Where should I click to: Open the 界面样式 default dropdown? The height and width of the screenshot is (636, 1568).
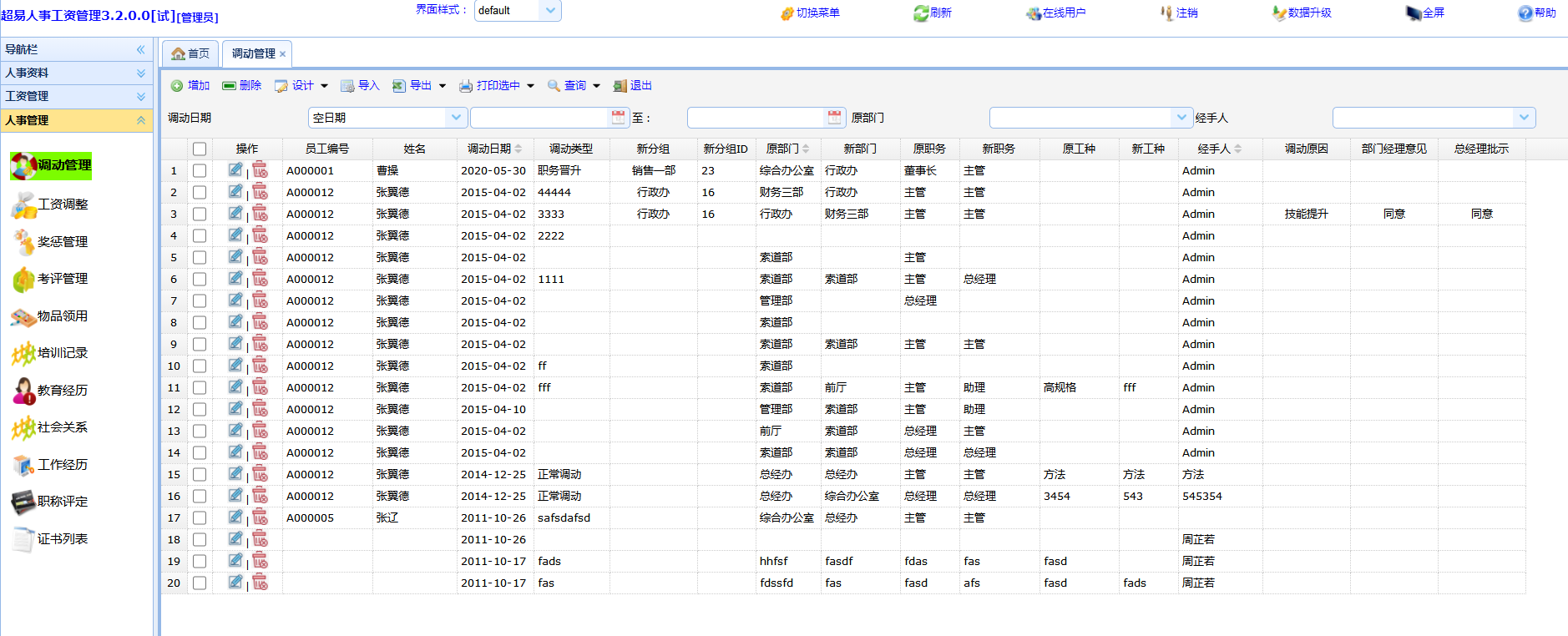(x=550, y=11)
